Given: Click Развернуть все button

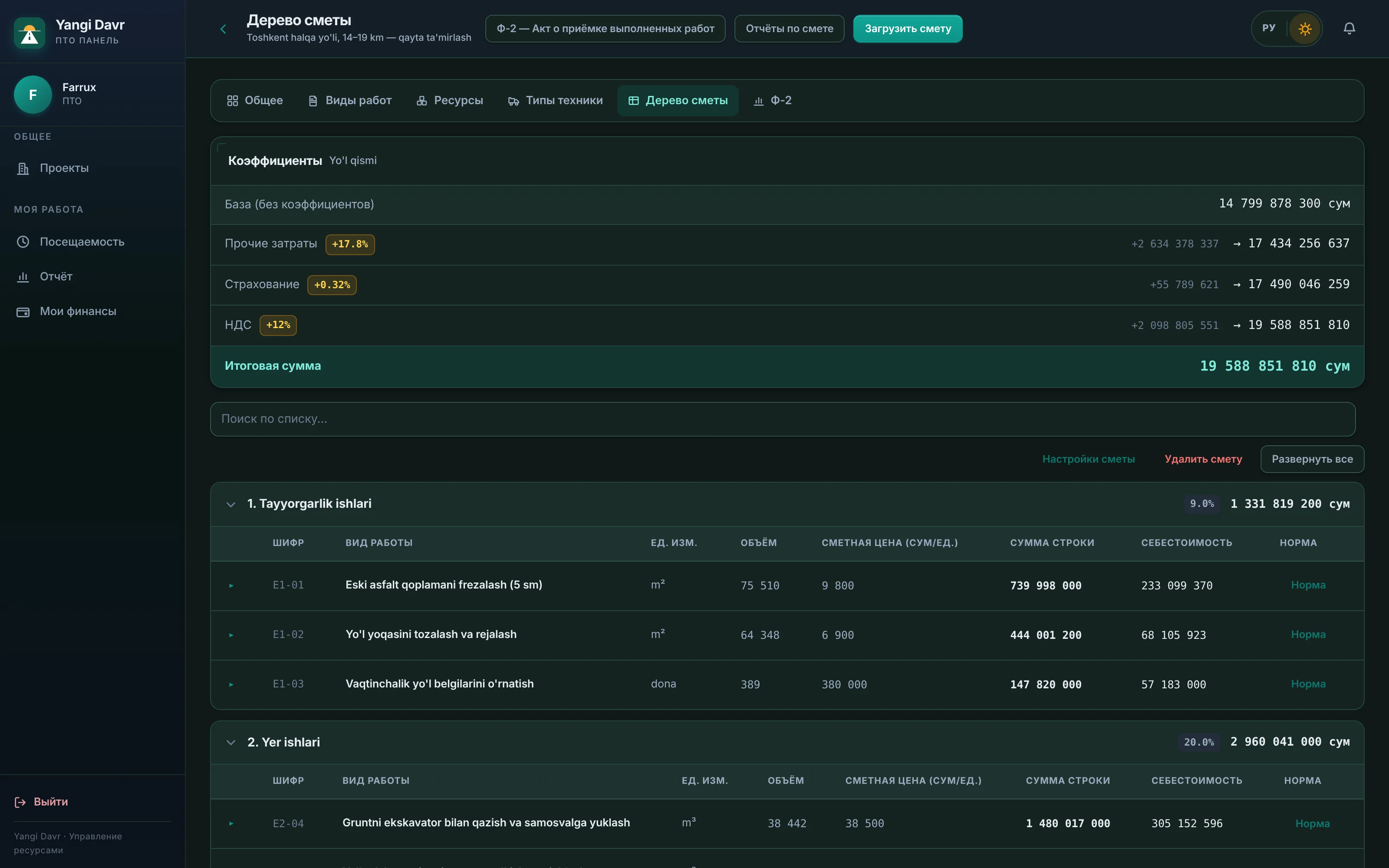Looking at the screenshot, I should point(1312,459).
